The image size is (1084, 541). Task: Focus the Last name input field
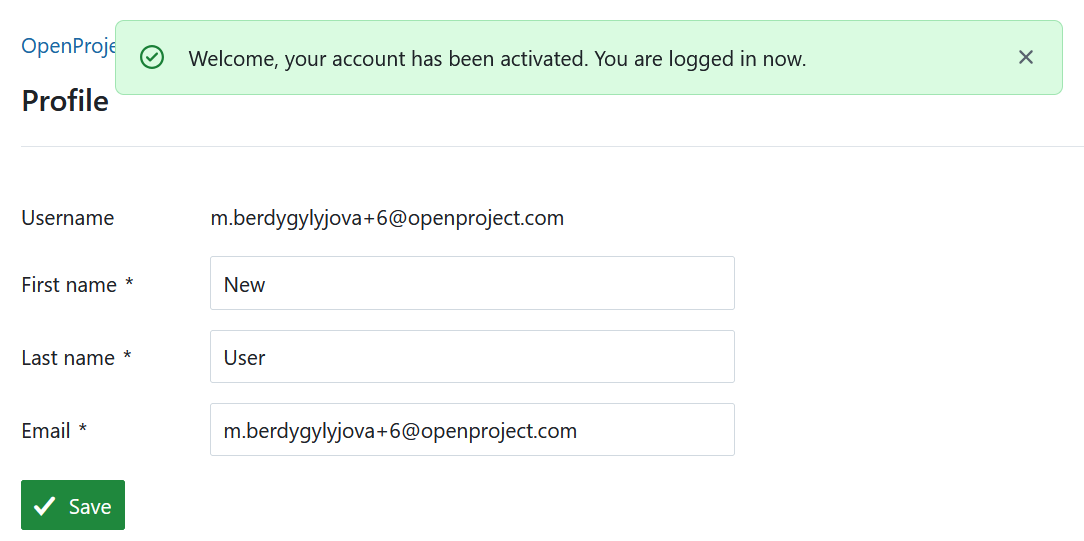coord(472,357)
